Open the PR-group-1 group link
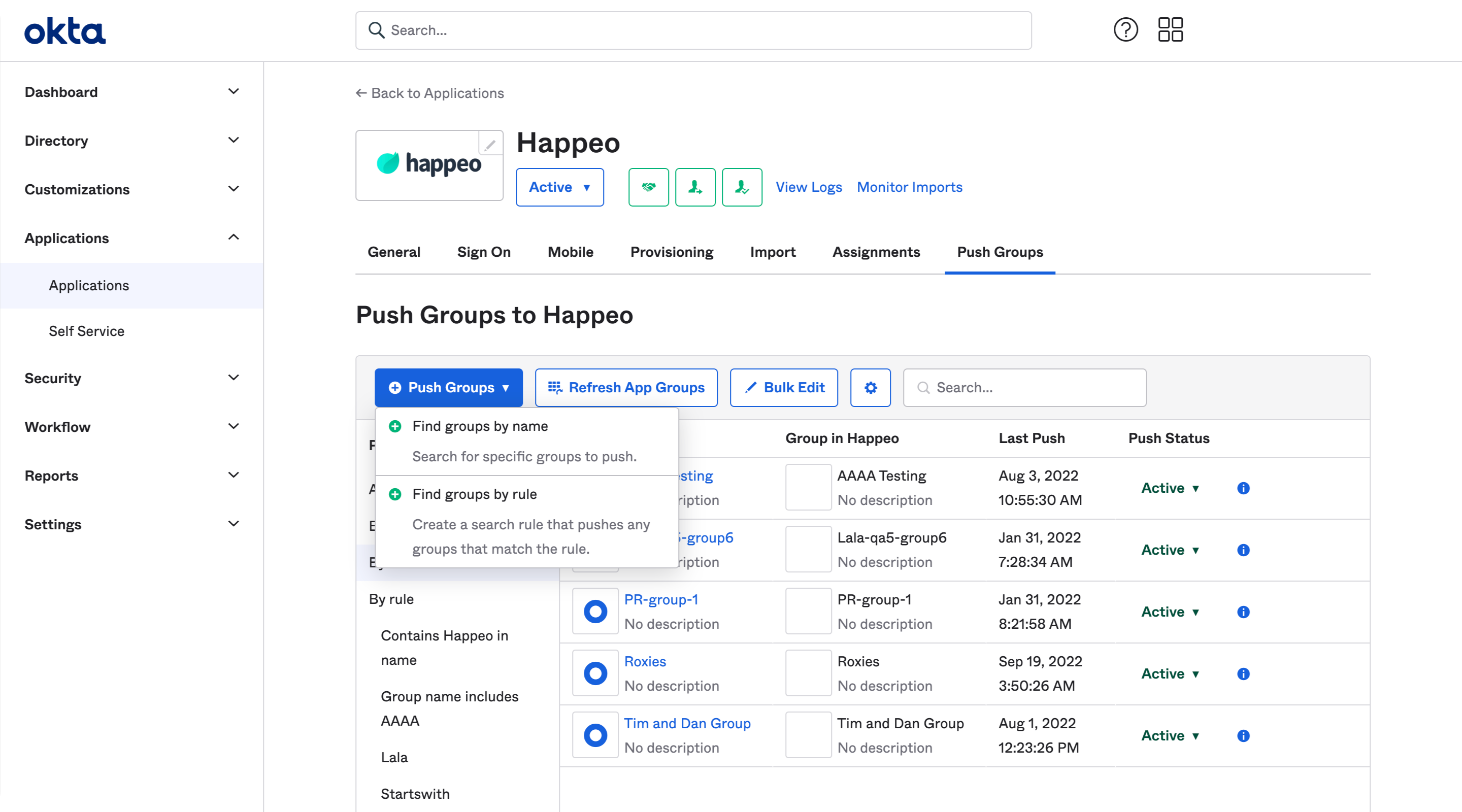This screenshot has height=812, width=1462. (660, 599)
